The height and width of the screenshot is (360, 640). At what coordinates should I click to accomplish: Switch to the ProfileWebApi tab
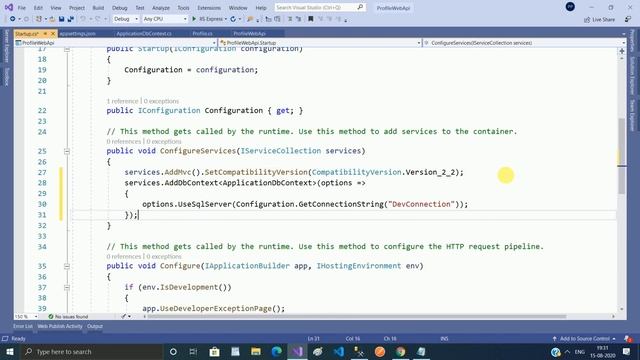coord(249,33)
